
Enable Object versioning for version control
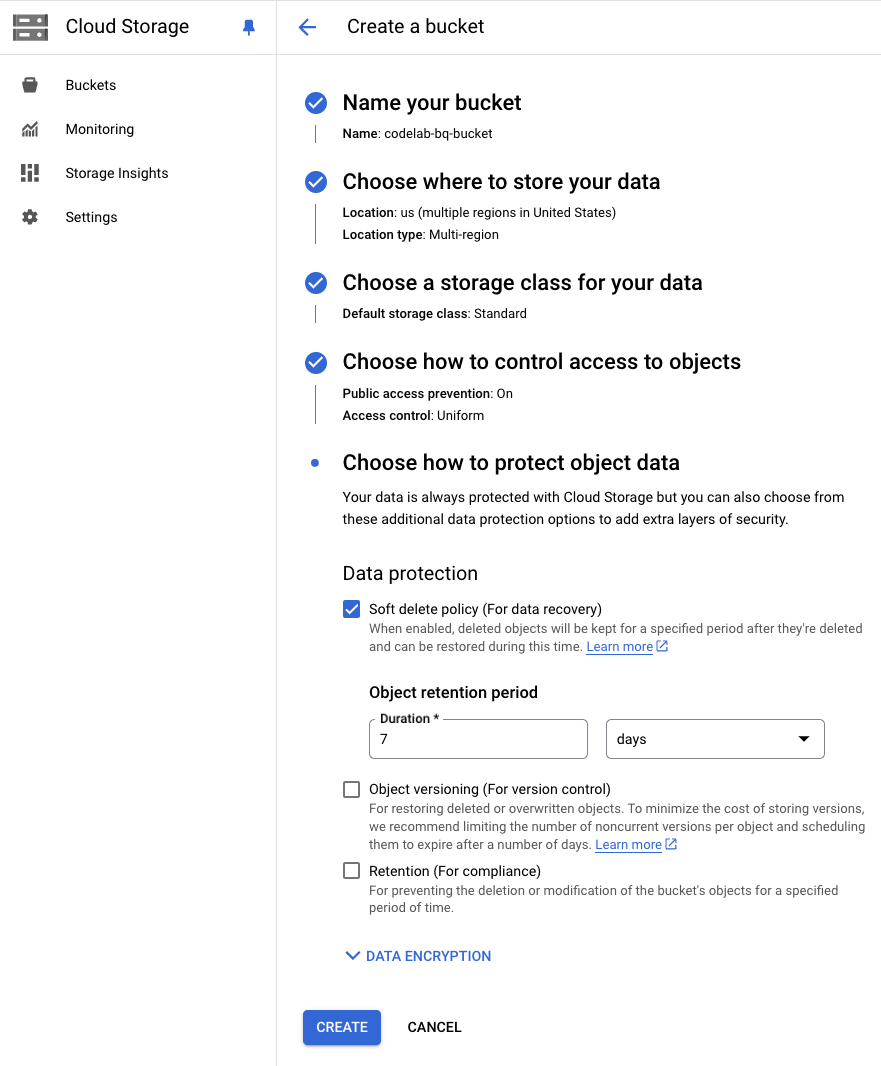coord(351,789)
